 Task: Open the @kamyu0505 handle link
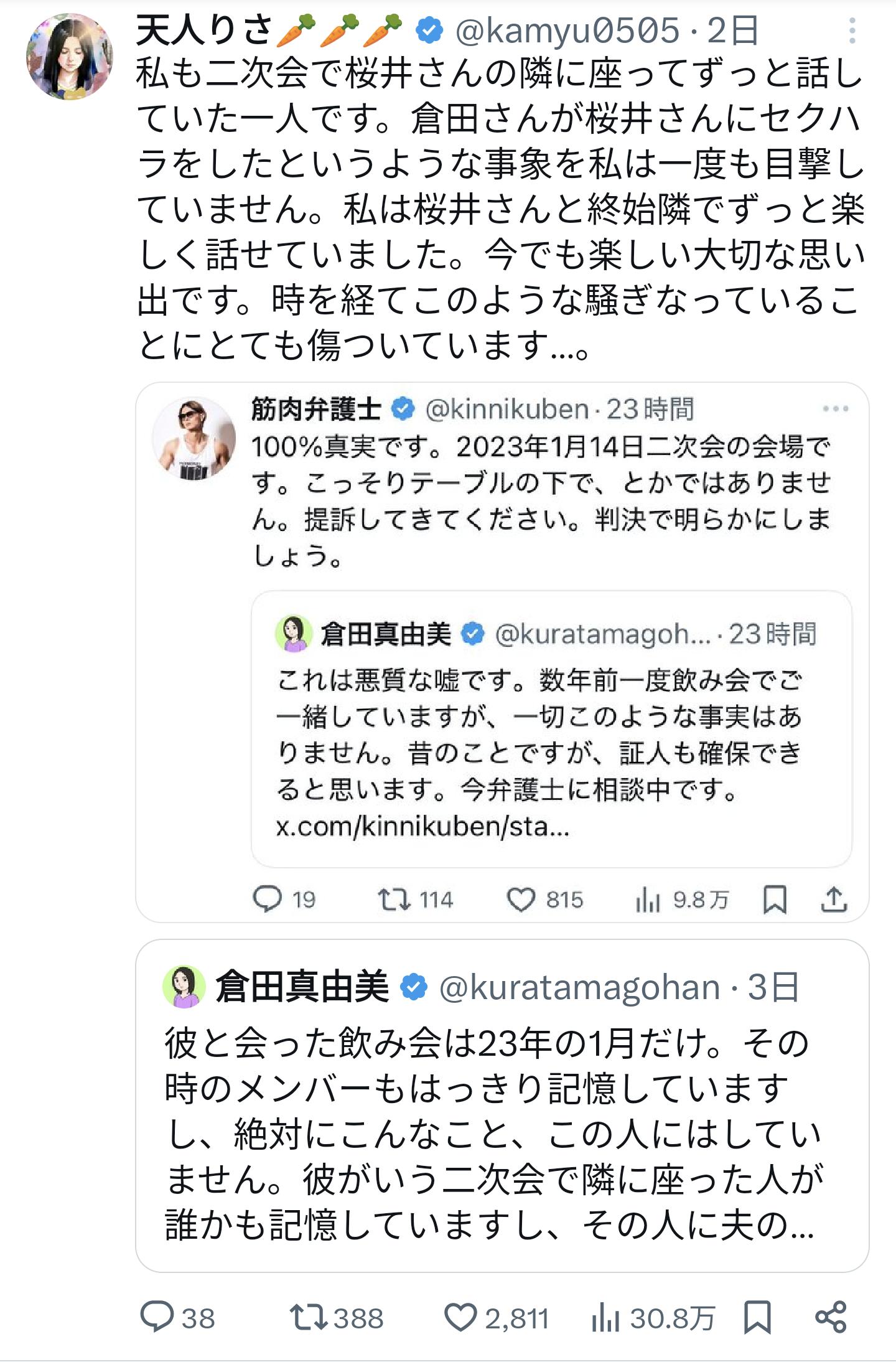click(567, 31)
